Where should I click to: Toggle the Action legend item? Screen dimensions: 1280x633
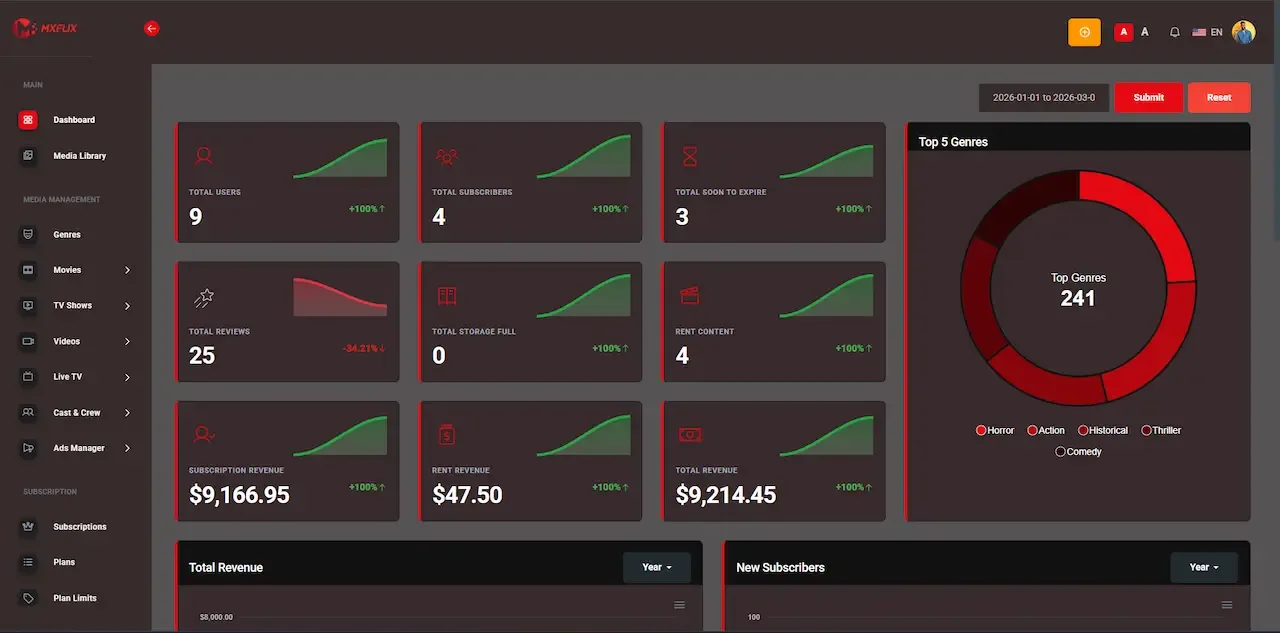1046,430
